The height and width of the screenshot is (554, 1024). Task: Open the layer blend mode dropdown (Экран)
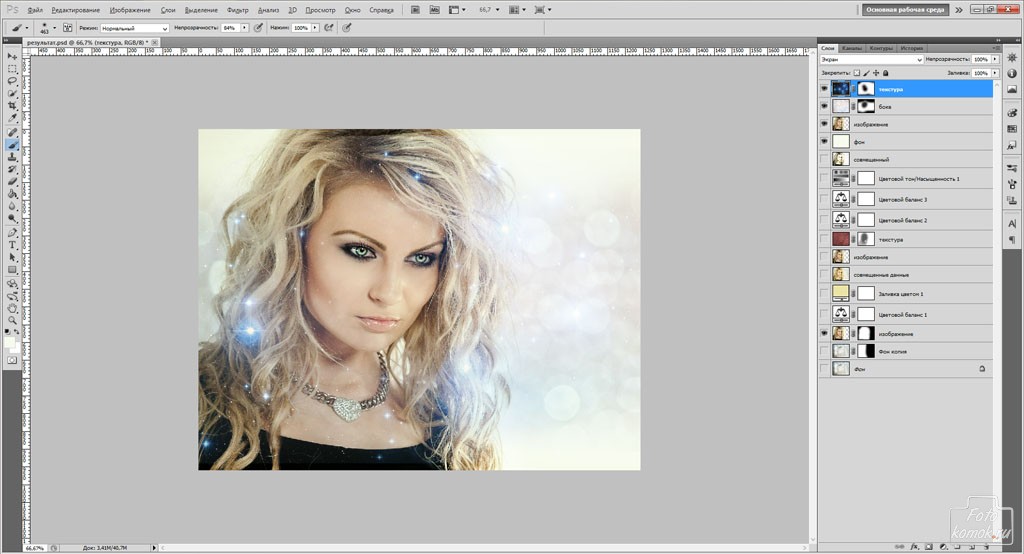click(x=870, y=60)
